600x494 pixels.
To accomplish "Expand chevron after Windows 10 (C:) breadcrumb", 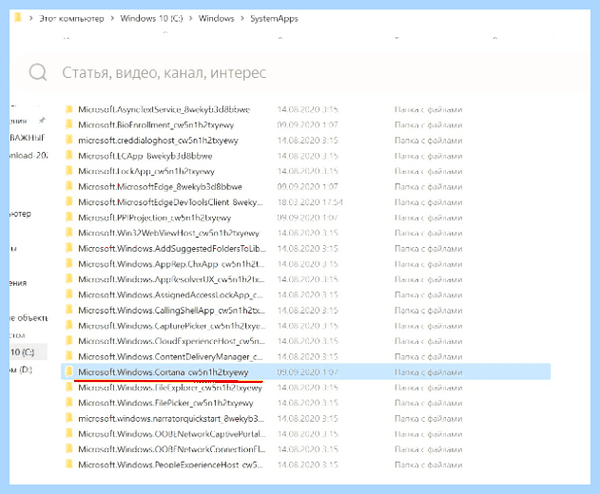I will pyautogui.click(x=191, y=18).
